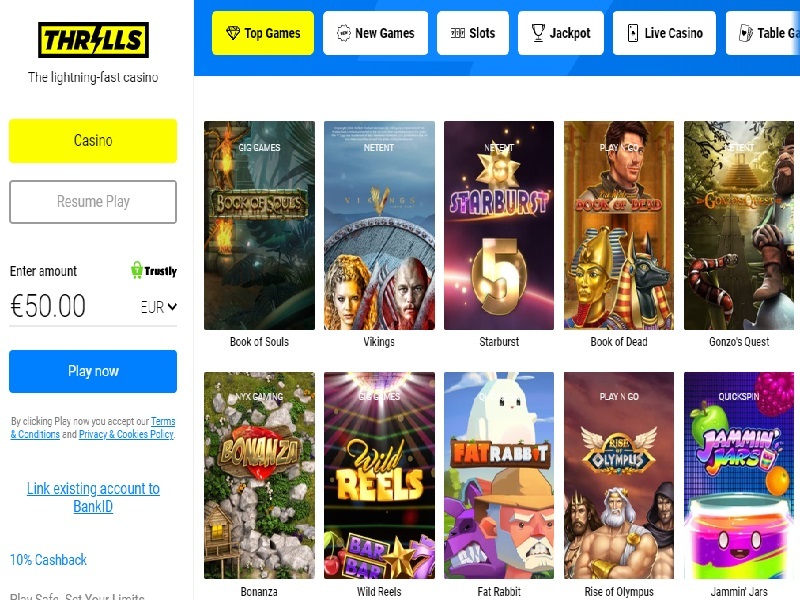Click the card icon on Live Casino
Image resolution: width=800 pixels, height=600 pixels.
point(633,33)
